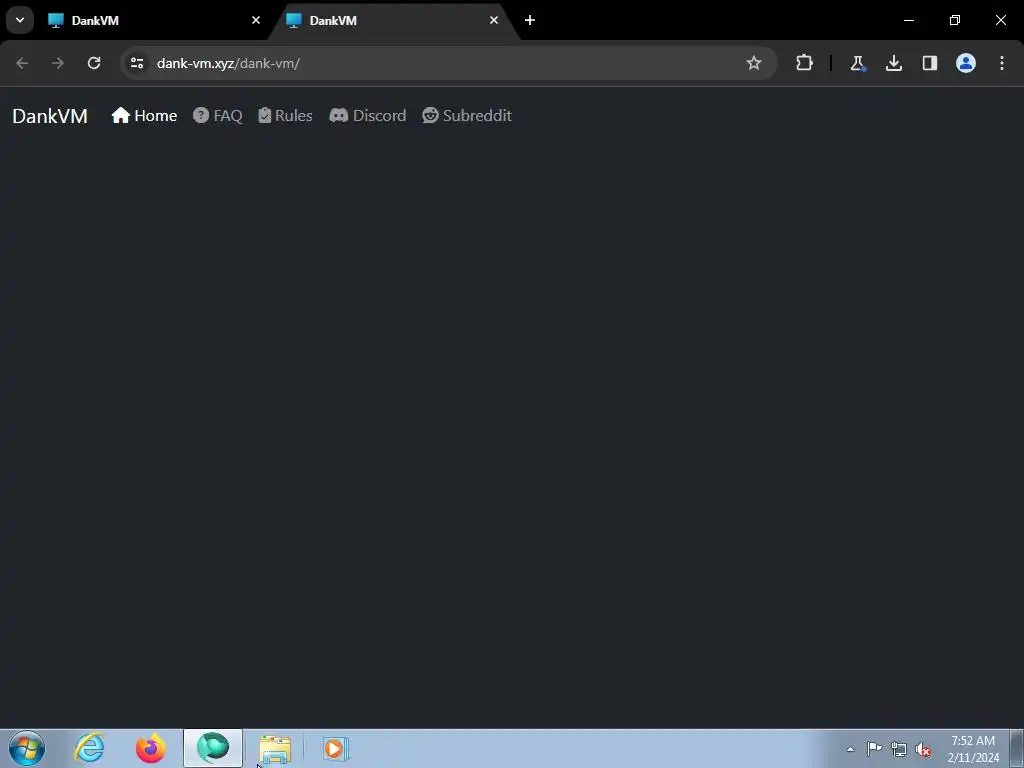Close the first DankVM tab
1024x768 pixels.
256,20
